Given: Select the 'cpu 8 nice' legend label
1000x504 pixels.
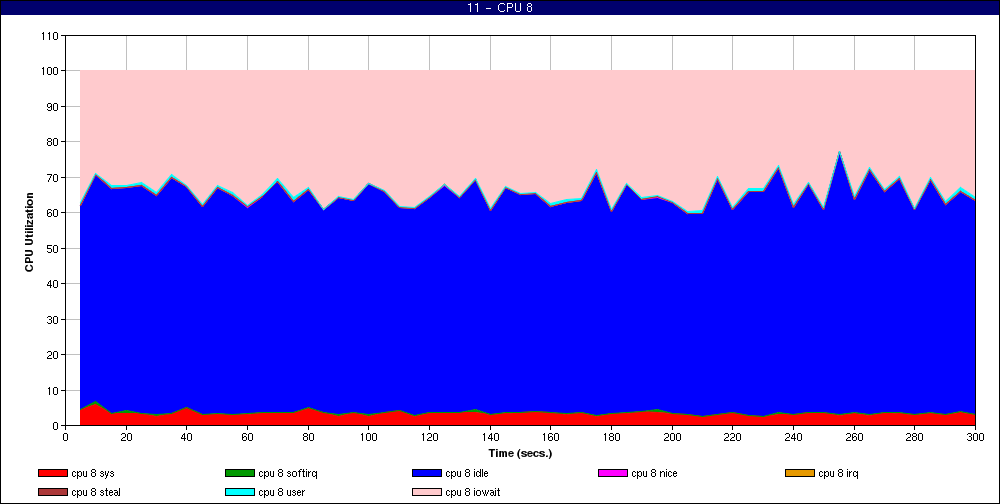Looking at the screenshot, I should 654,473.
